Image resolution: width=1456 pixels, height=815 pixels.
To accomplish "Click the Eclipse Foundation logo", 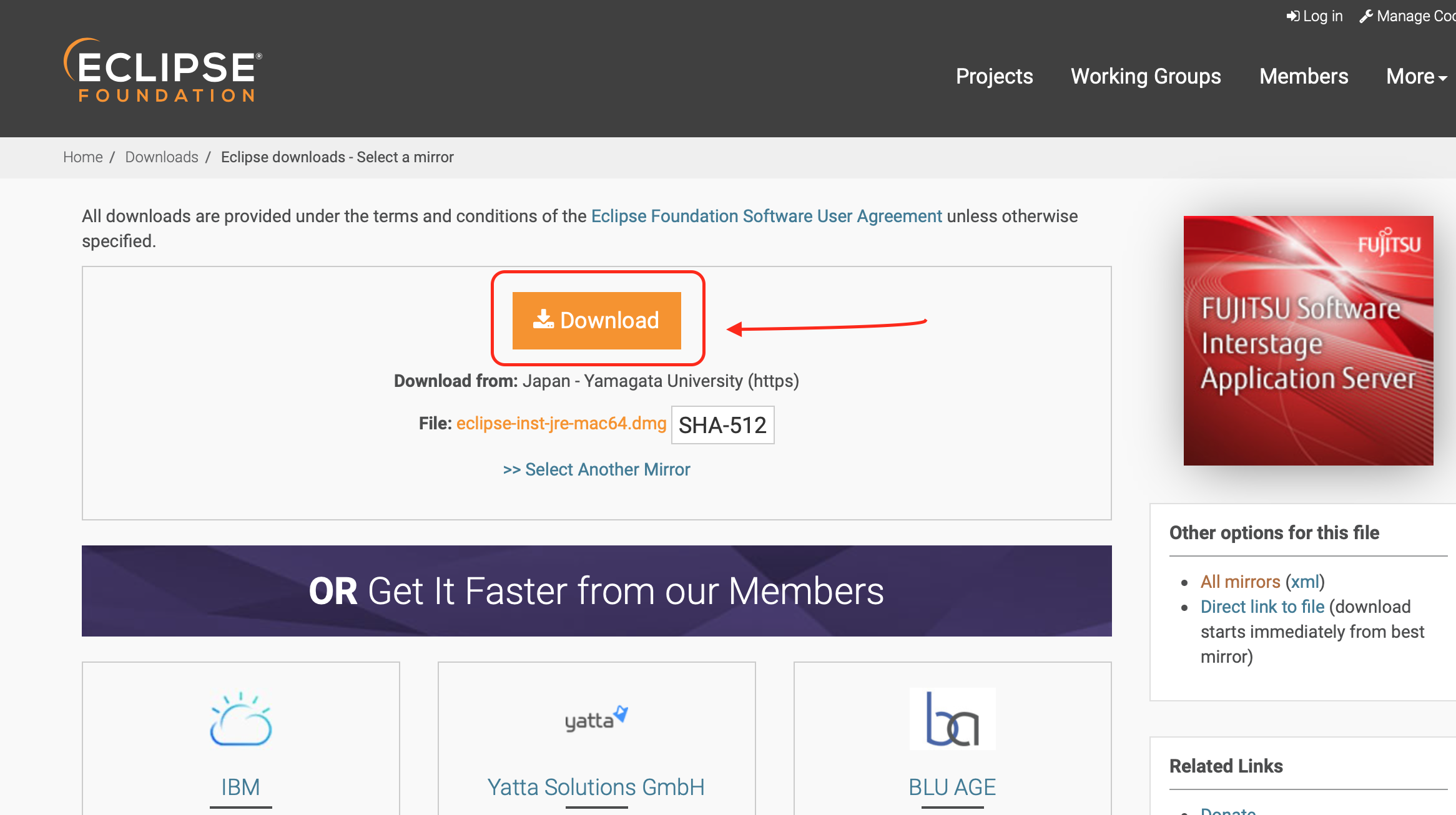I will click(163, 70).
